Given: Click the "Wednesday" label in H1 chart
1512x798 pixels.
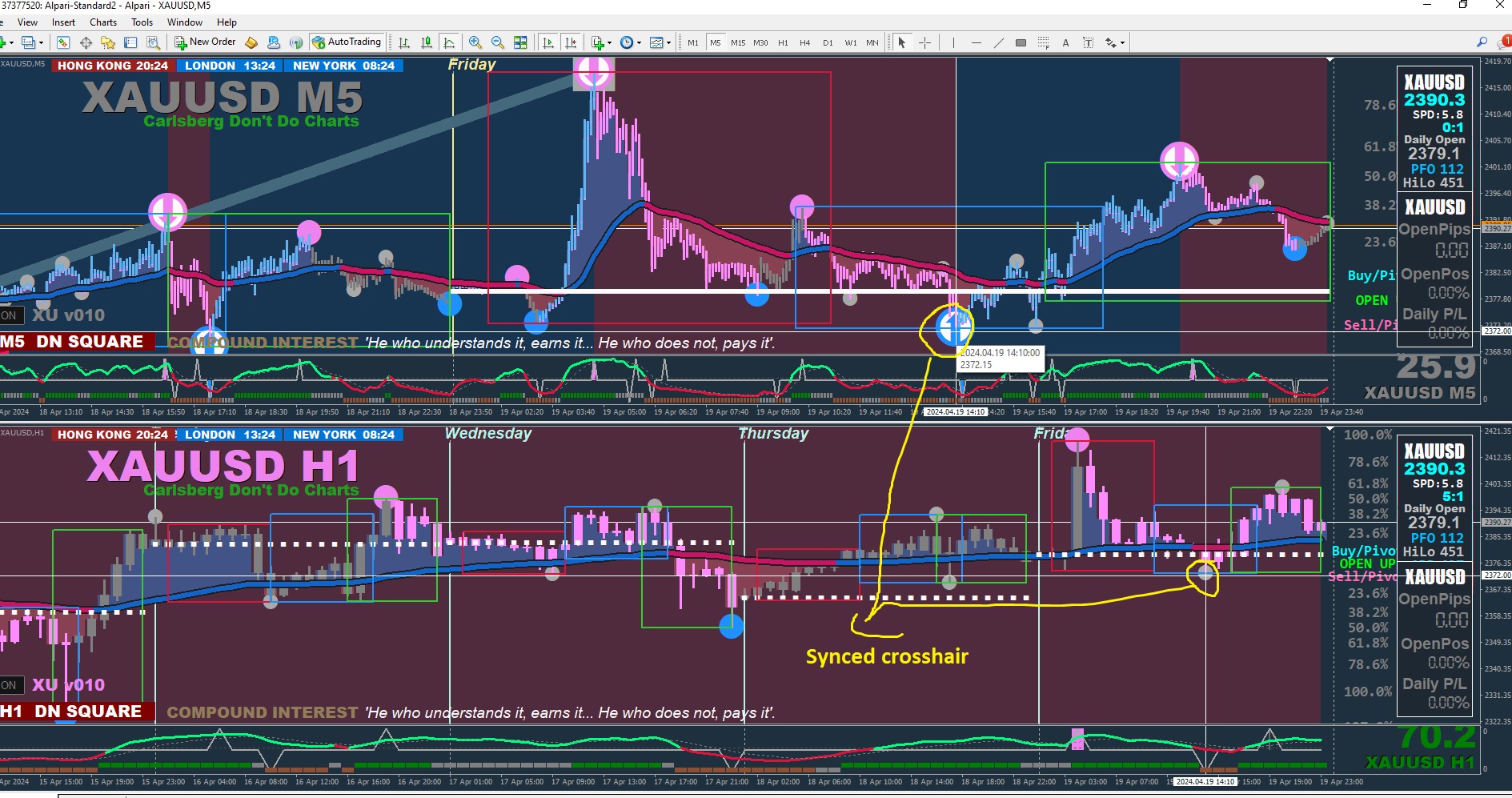Looking at the screenshot, I should click(488, 433).
